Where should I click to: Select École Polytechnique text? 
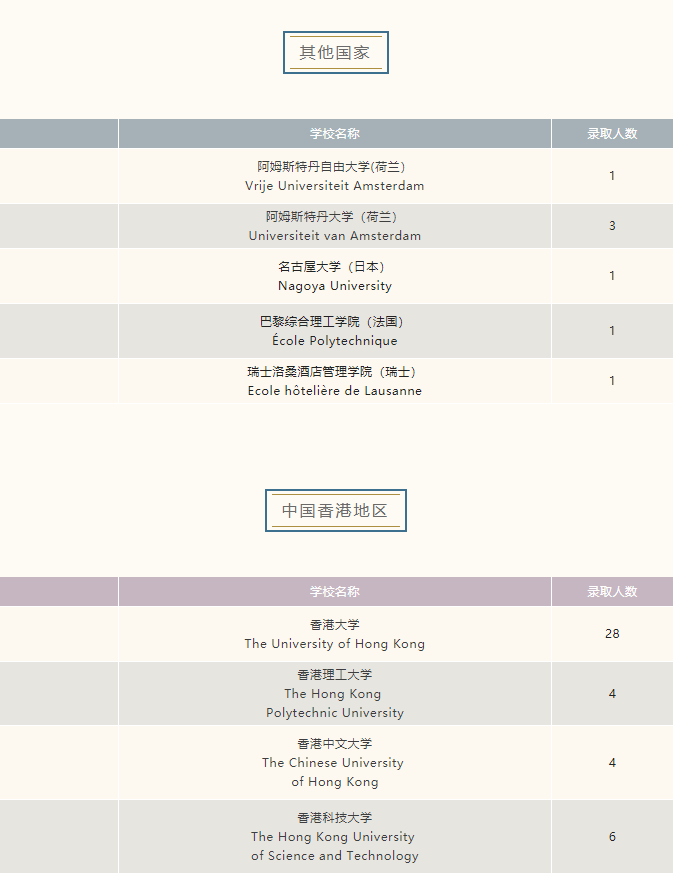[x=335, y=340]
